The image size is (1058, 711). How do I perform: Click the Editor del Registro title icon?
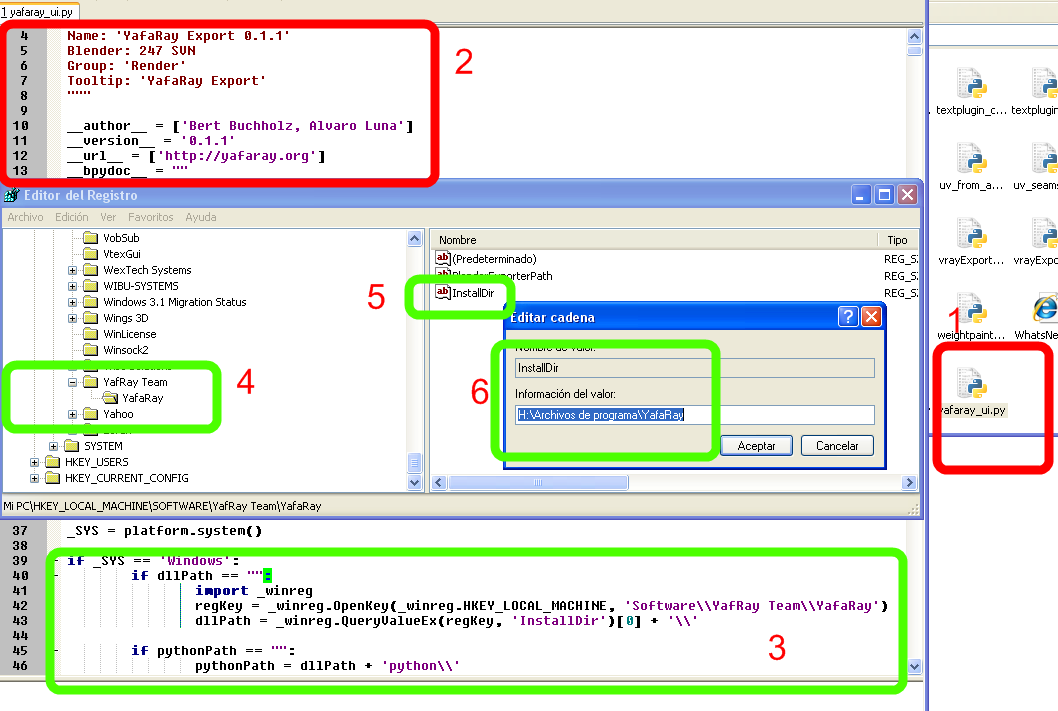[11, 196]
